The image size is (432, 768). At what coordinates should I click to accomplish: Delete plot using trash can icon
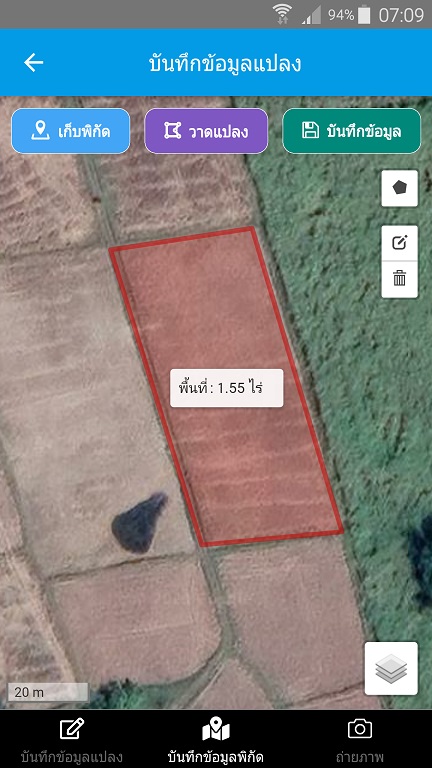[x=399, y=279]
